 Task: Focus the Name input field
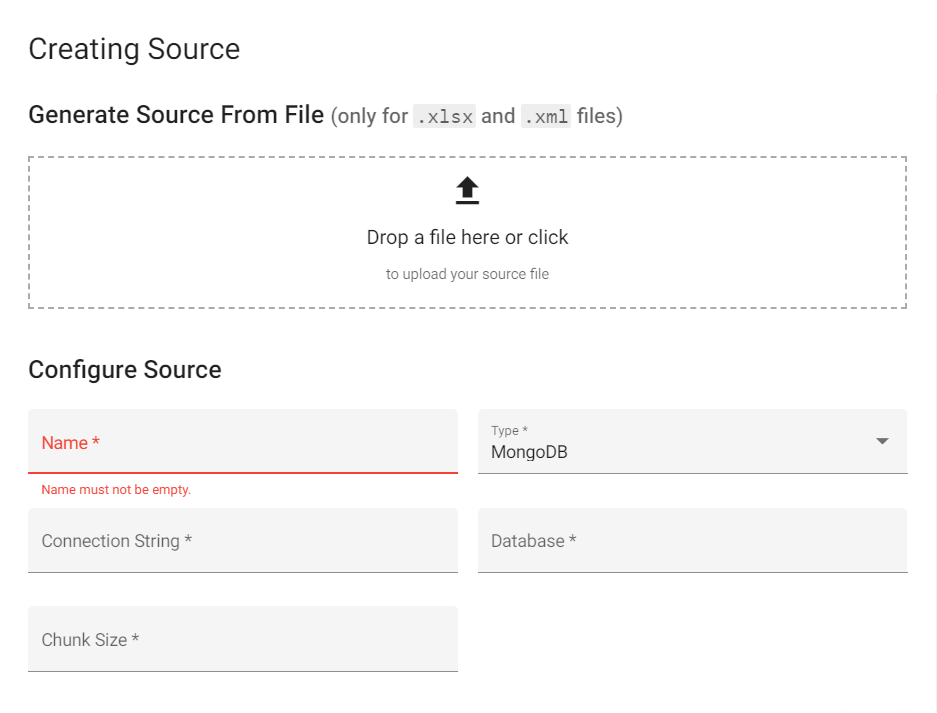(x=243, y=442)
